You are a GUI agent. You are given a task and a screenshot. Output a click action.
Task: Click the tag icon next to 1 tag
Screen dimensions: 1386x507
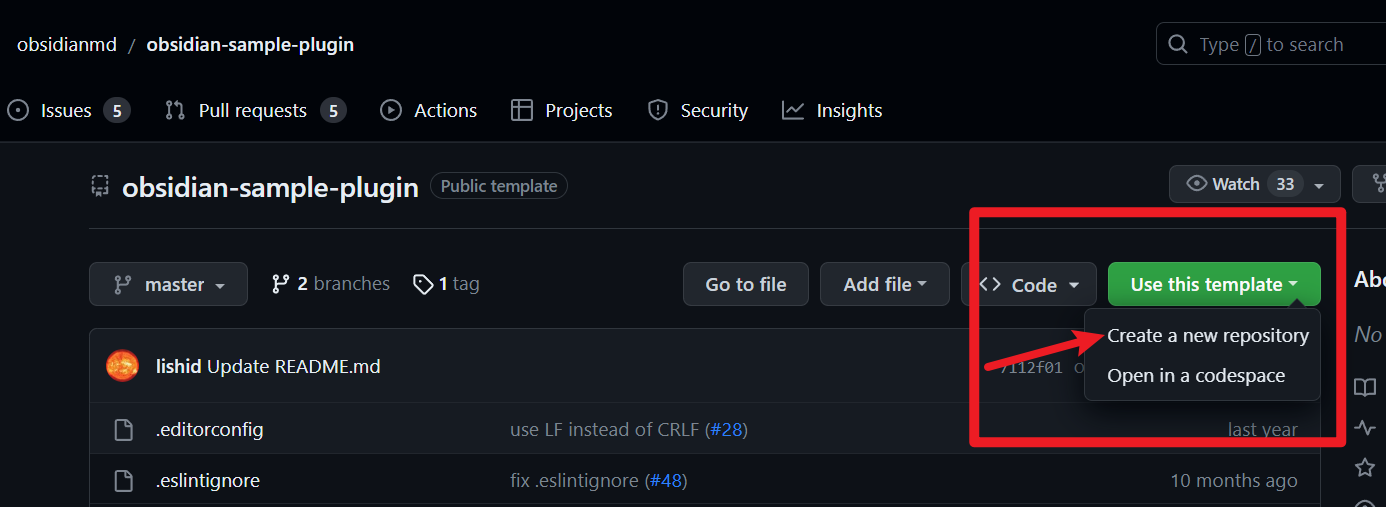tap(423, 284)
